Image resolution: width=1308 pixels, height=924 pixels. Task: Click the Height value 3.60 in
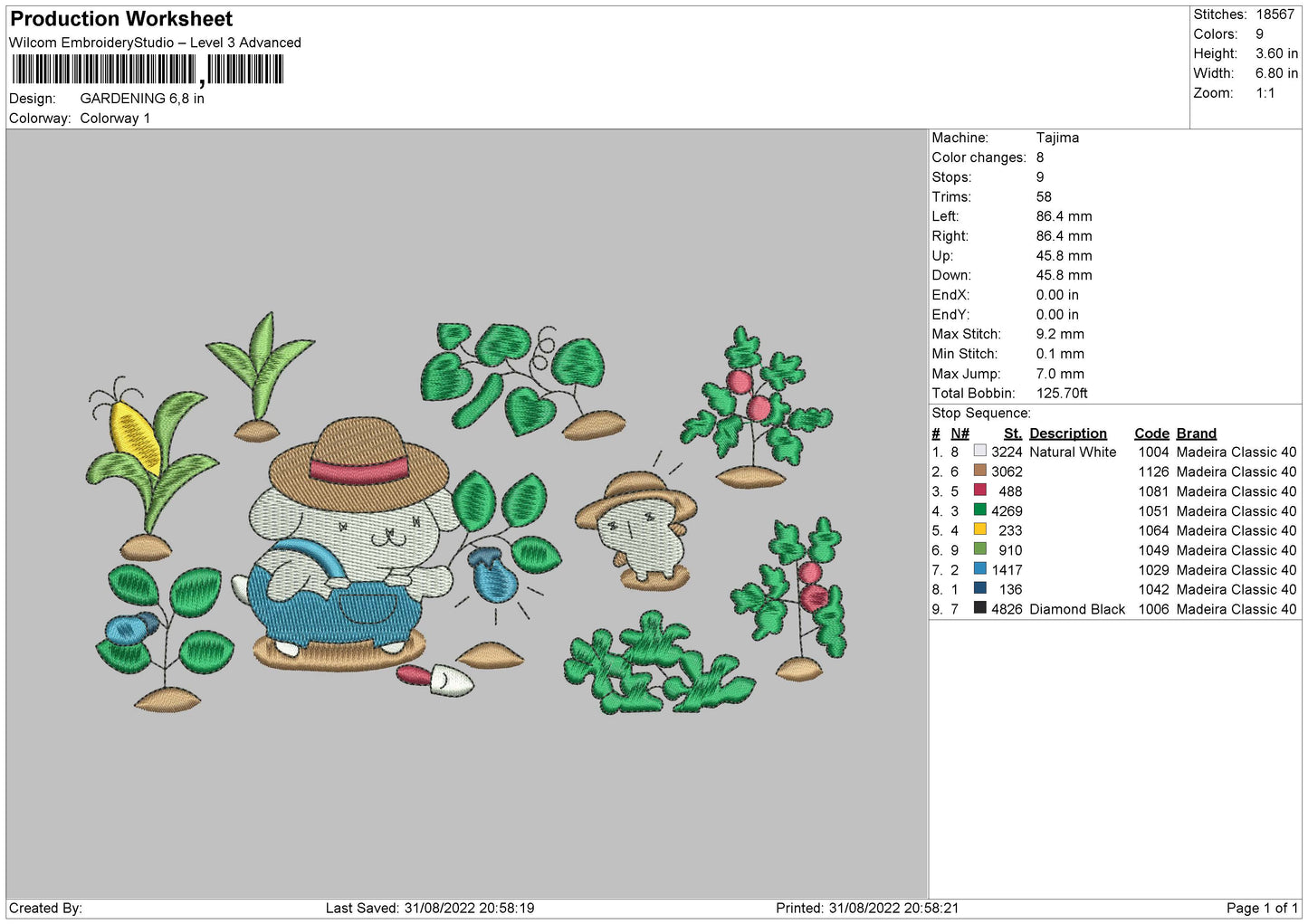tap(1276, 54)
